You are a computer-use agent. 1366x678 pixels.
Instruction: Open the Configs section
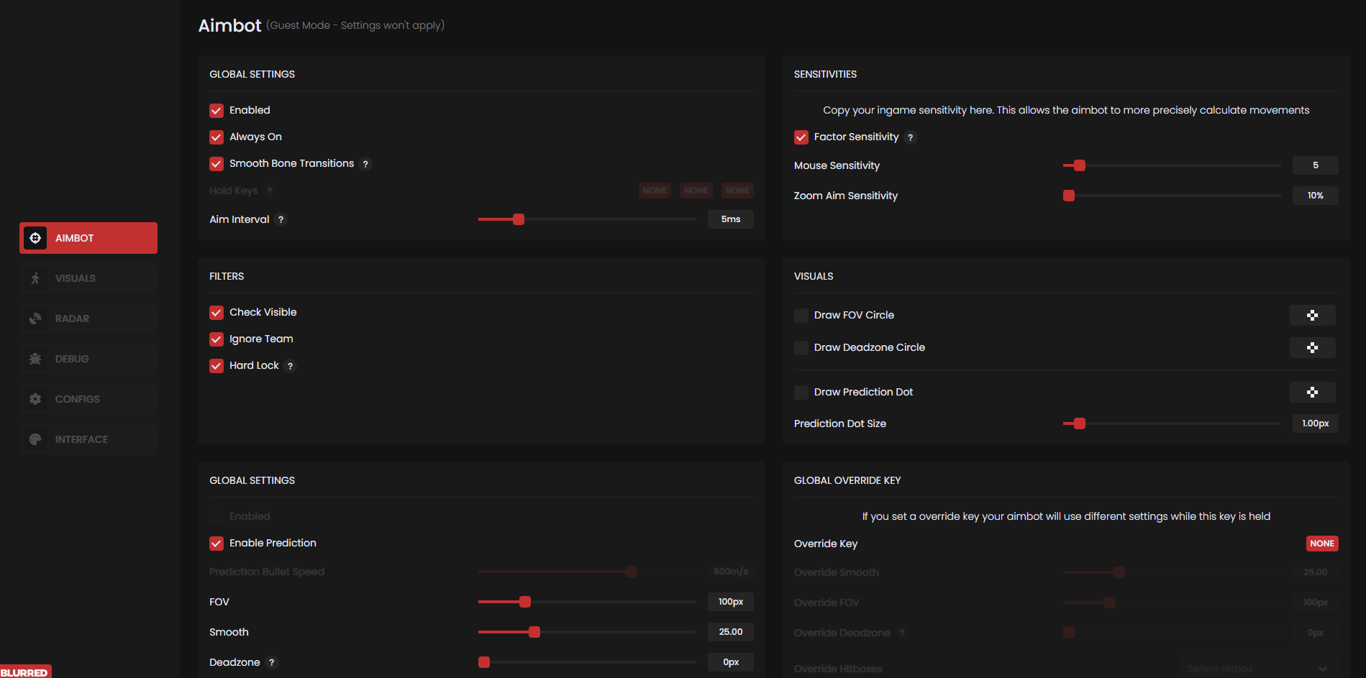[88, 399]
